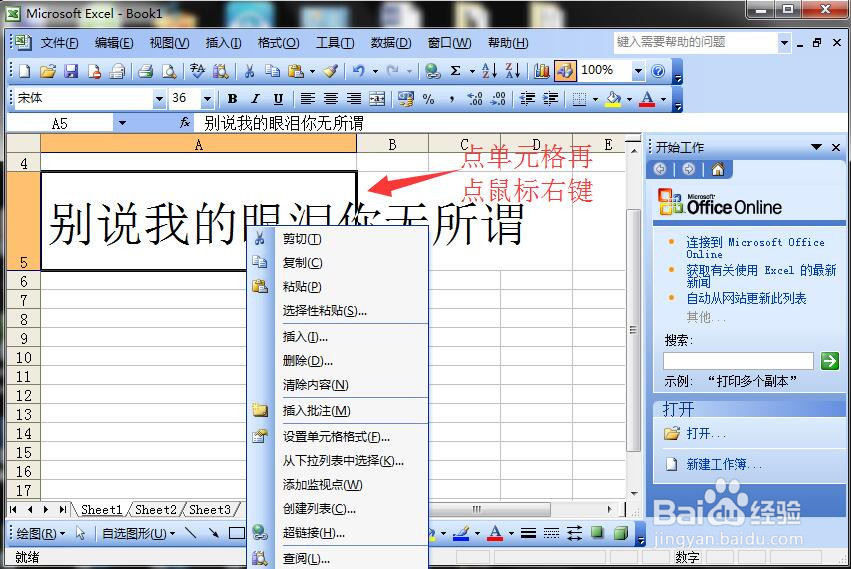Viewport: 851px width, 569px height.
Task: Click the AutoSum sigma icon
Action: pos(456,71)
